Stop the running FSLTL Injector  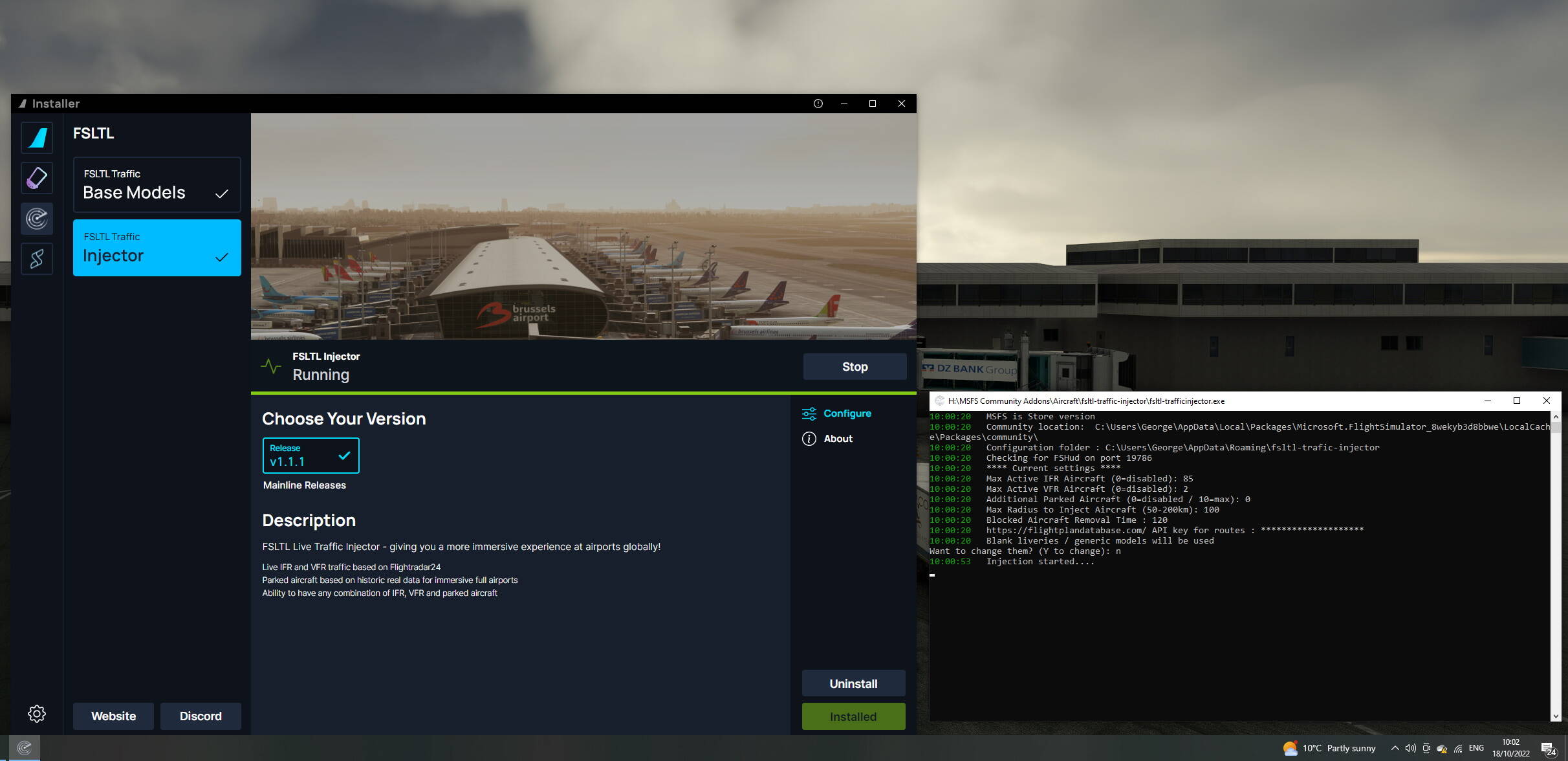pyautogui.click(x=855, y=366)
